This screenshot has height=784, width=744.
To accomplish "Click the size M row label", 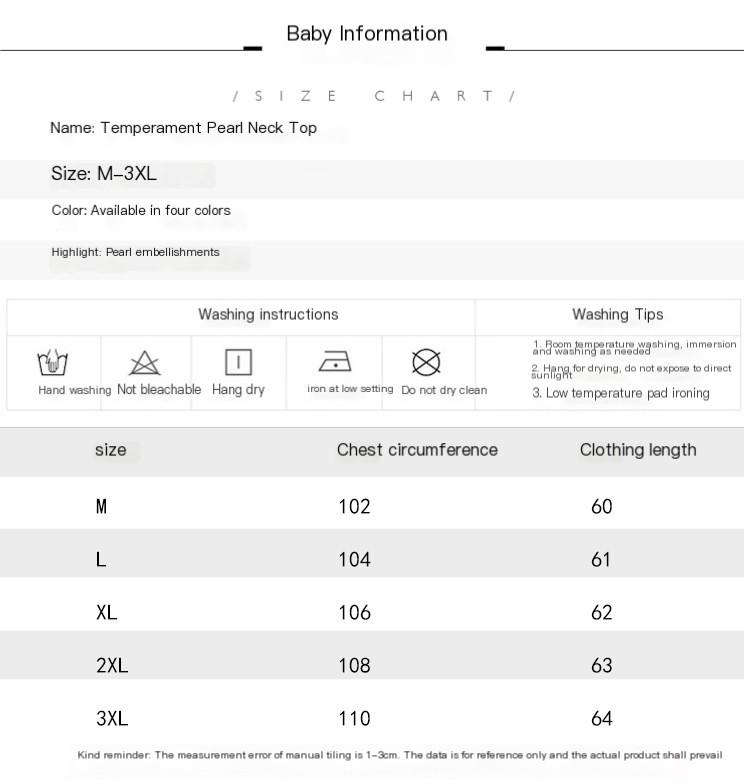I will pyautogui.click(x=101, y=506).
